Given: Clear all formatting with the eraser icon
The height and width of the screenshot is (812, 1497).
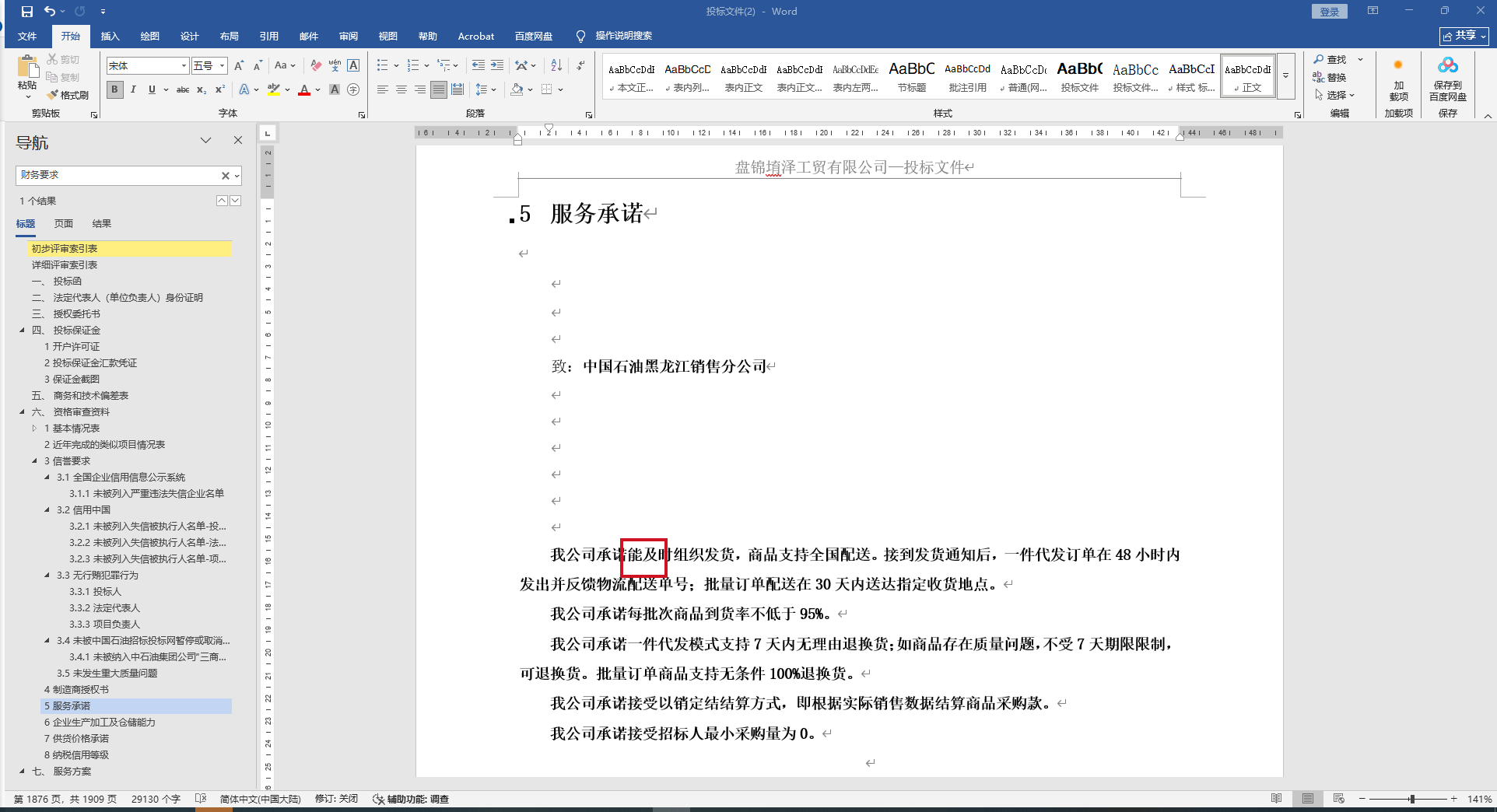Looking at the screenshot, I should (x=315, y=66).
